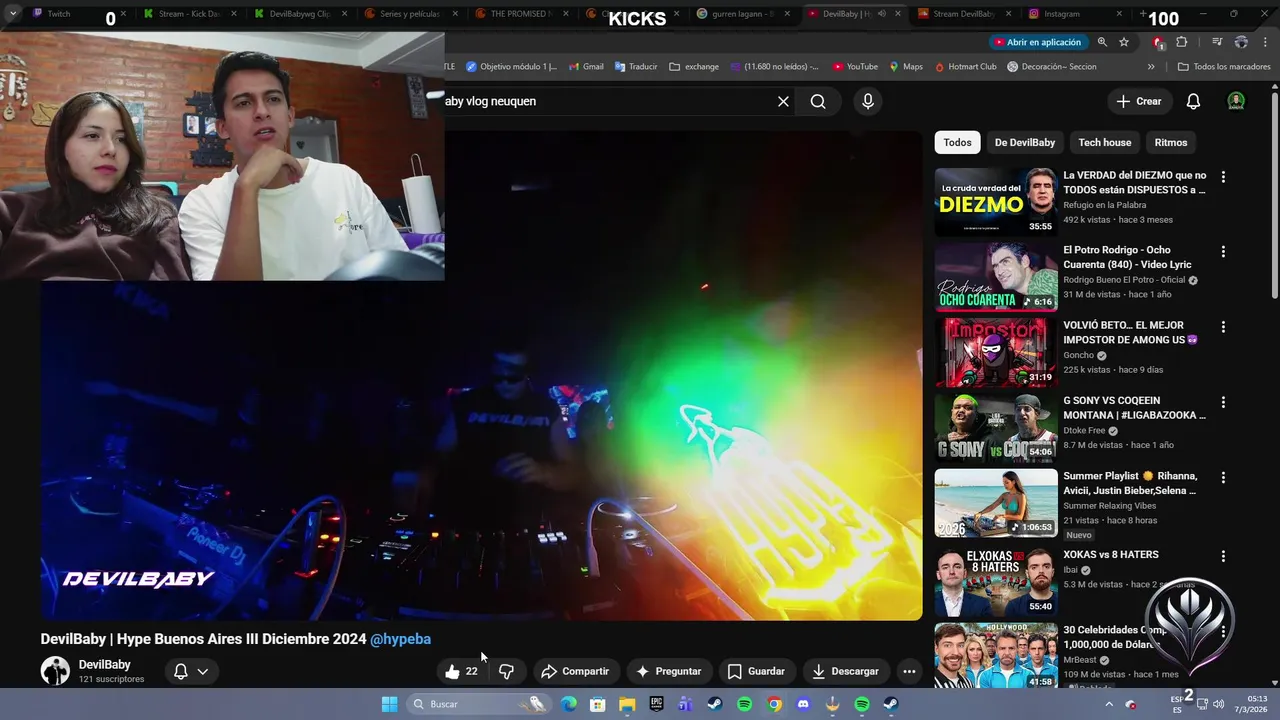Bookmark this page with the star
This screenshot has width=1280, height=720.
tap(1124, 42)
